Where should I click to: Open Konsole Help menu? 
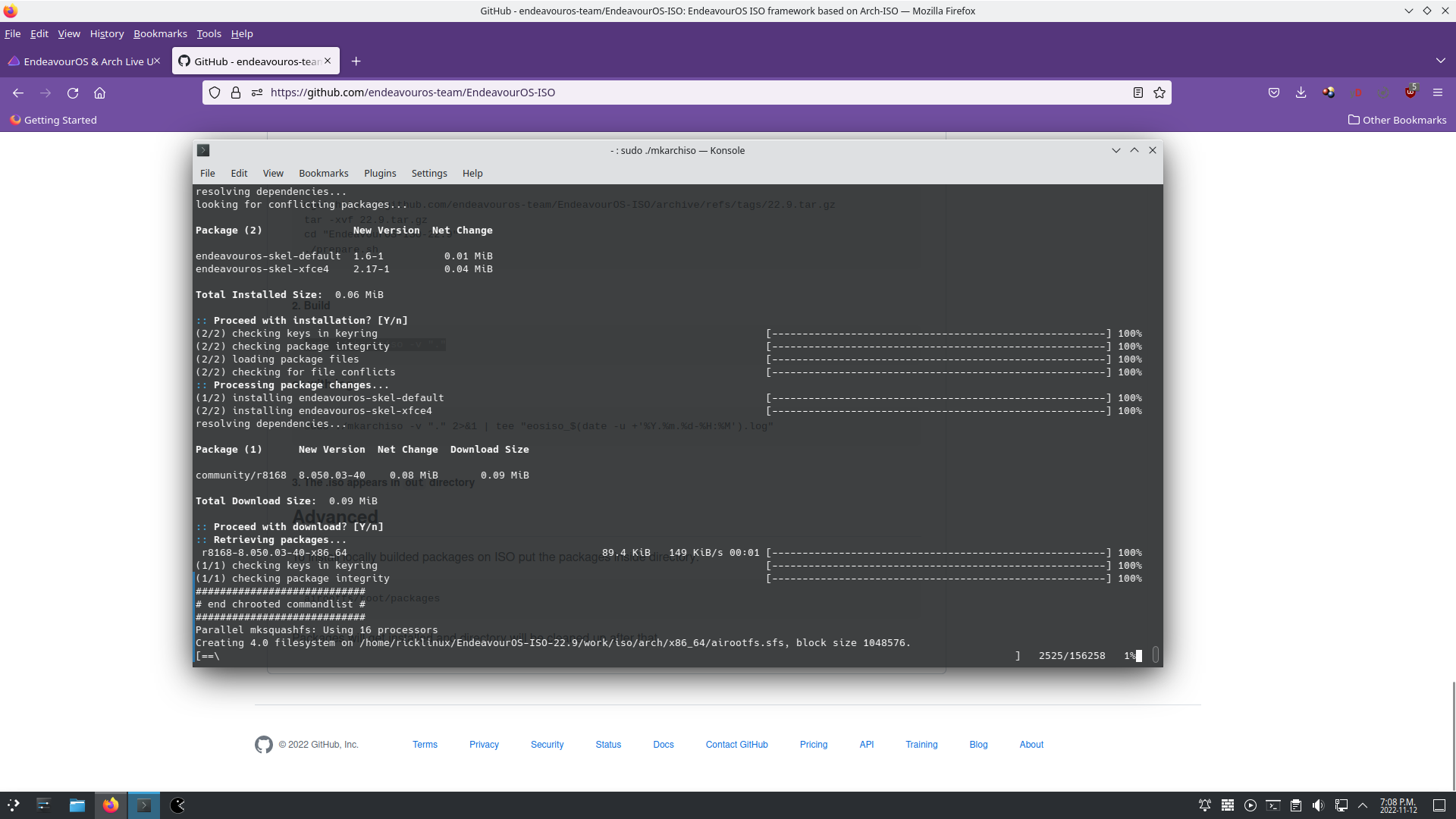(472, 173)
